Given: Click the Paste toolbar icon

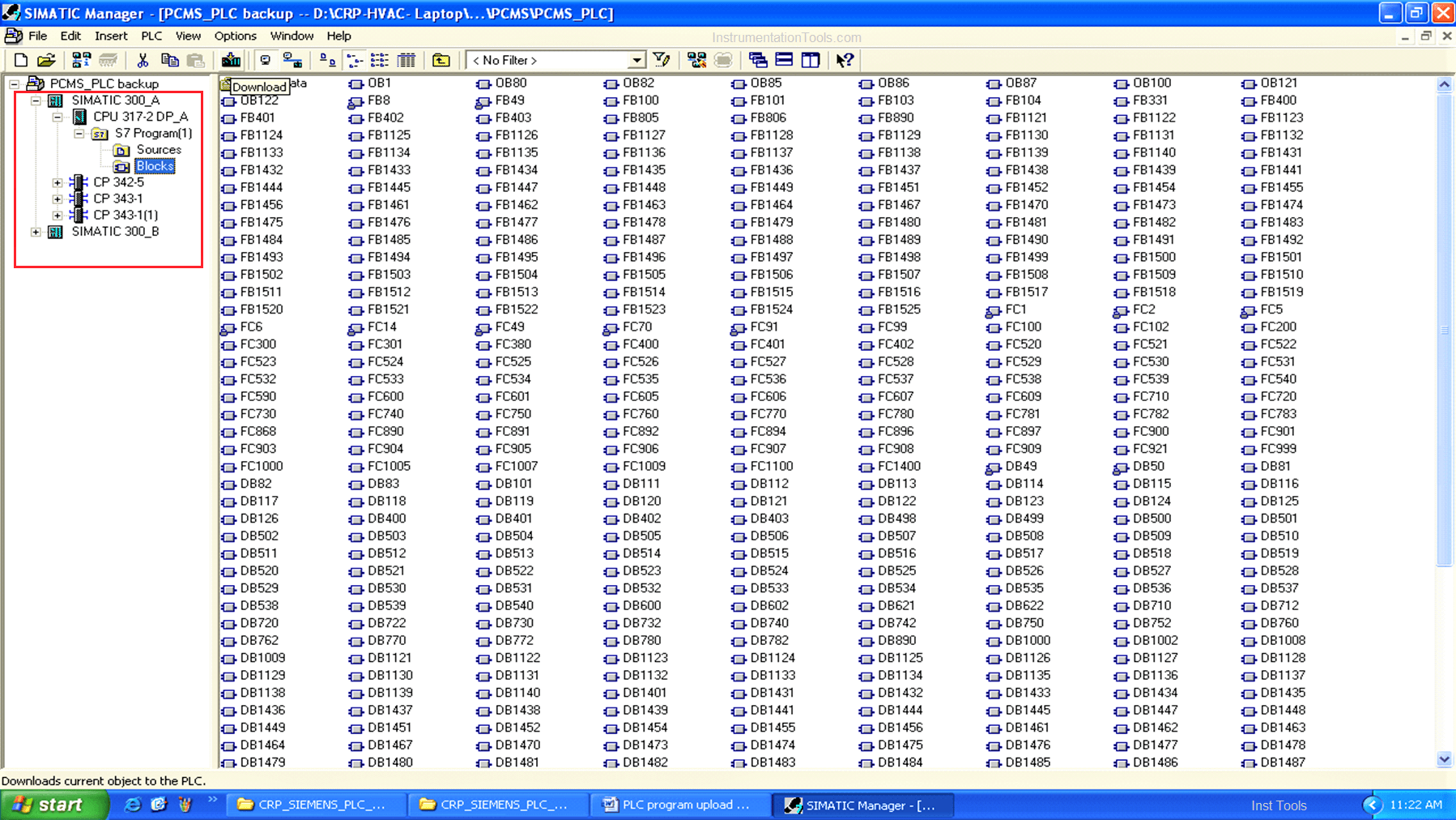Looking at the screenshot, I should [x=196, y=60].
